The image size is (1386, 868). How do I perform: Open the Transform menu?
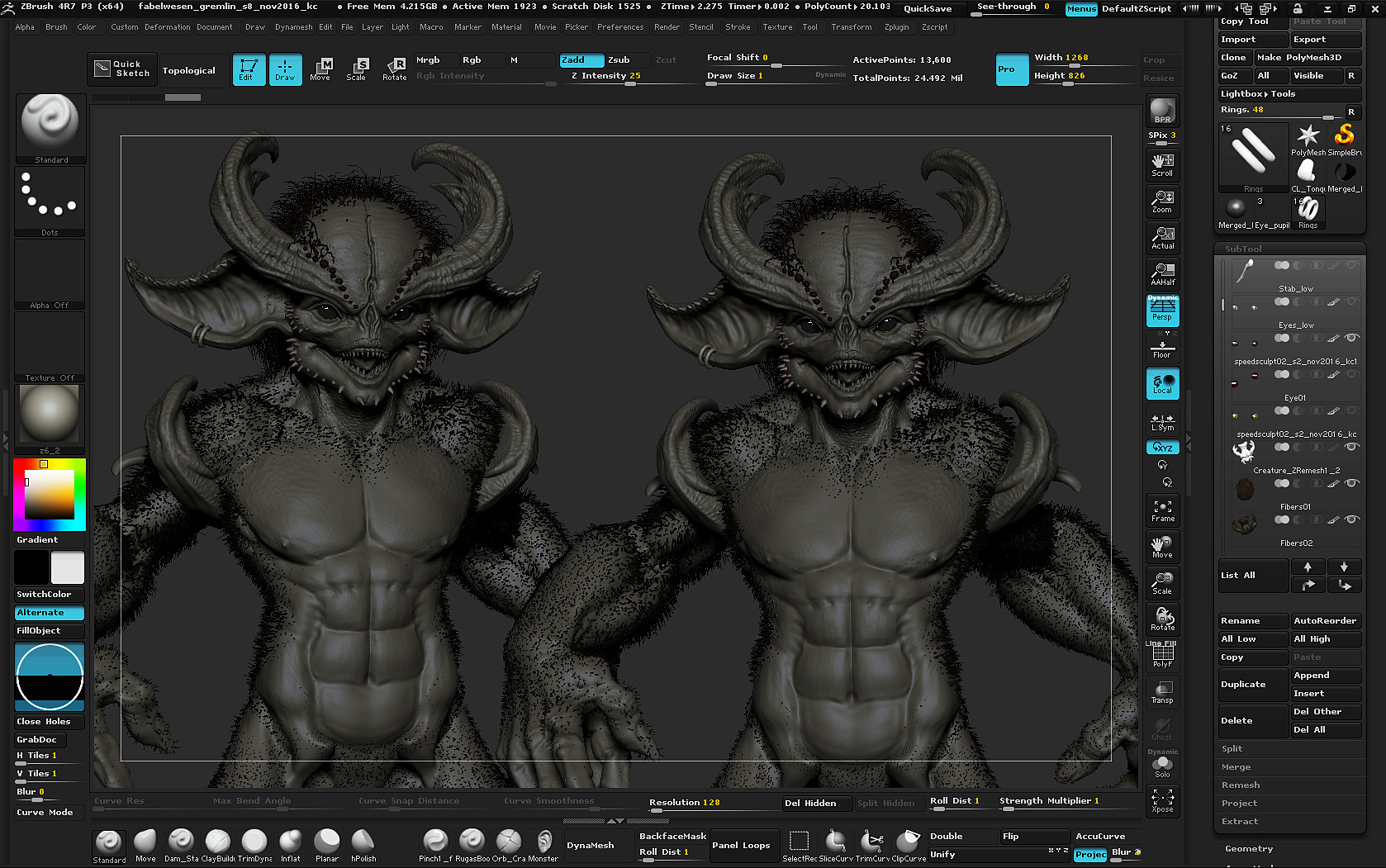(x=852, y=27)
